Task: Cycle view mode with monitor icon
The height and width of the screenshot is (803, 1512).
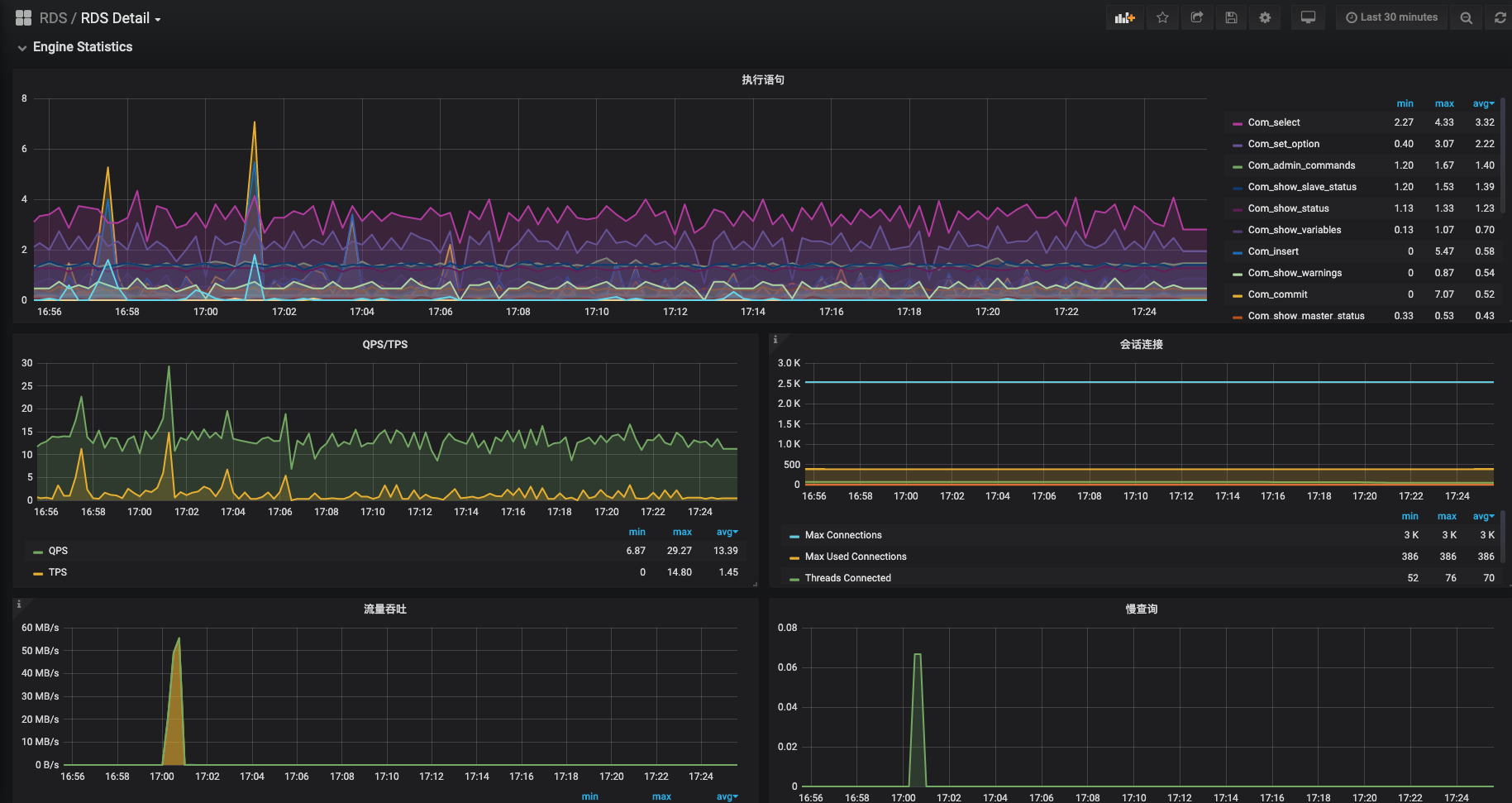Action: [x=1308, y=17]
